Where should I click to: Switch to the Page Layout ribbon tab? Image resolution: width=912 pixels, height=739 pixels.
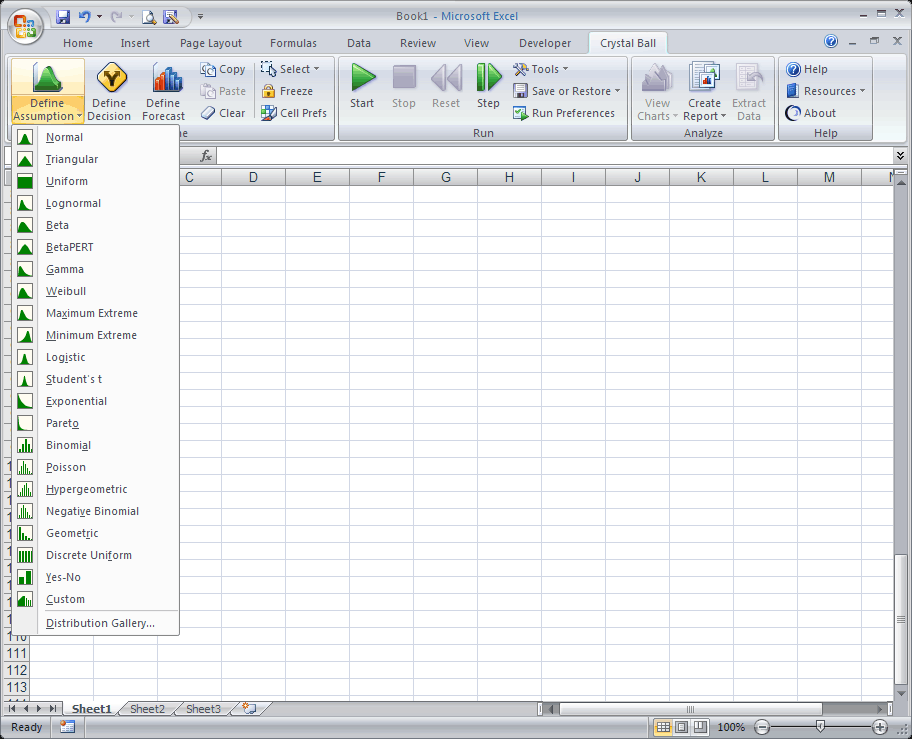211,43
